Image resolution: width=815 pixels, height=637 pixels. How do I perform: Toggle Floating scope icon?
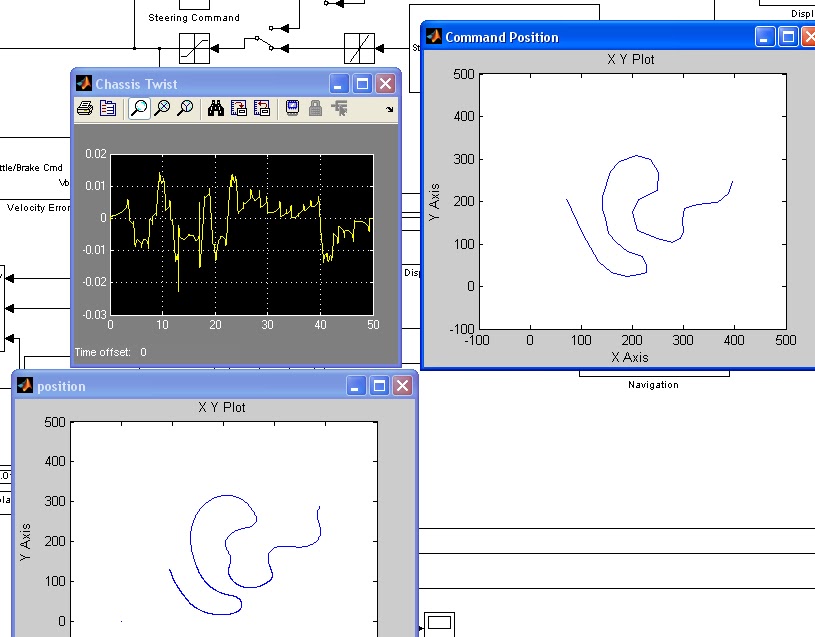tap(293, 108)
